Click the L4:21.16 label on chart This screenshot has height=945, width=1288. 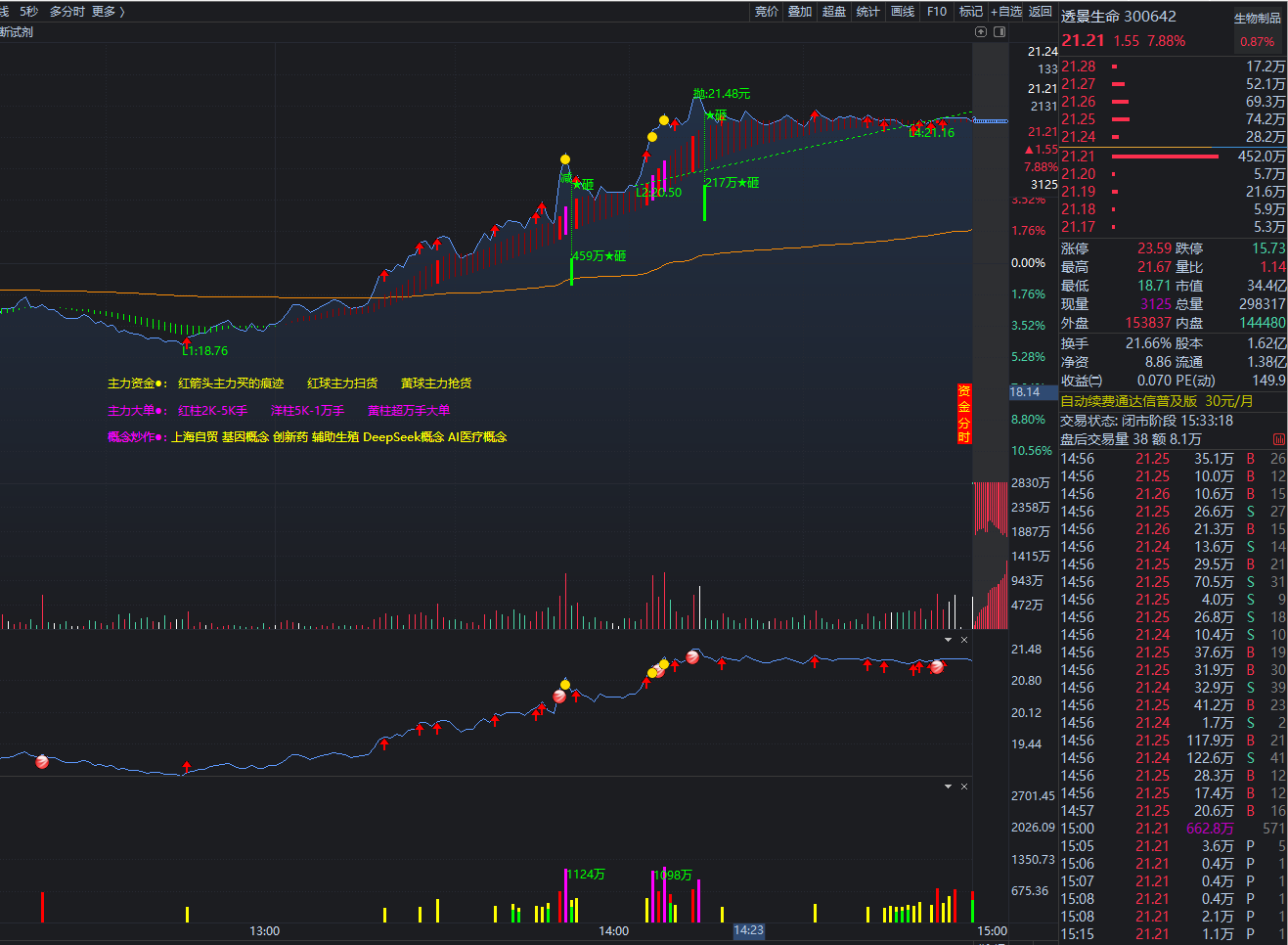click(x=931, y=133)
